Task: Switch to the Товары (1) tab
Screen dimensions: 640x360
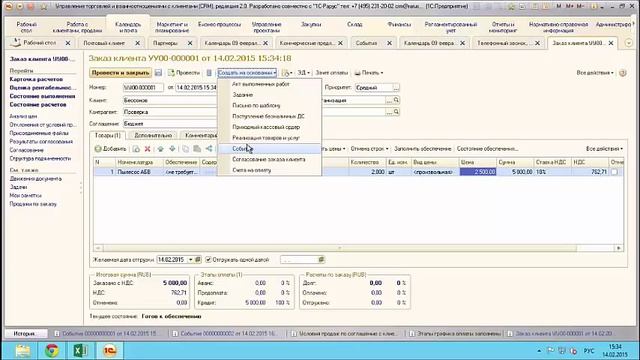Action: (108, 136)
